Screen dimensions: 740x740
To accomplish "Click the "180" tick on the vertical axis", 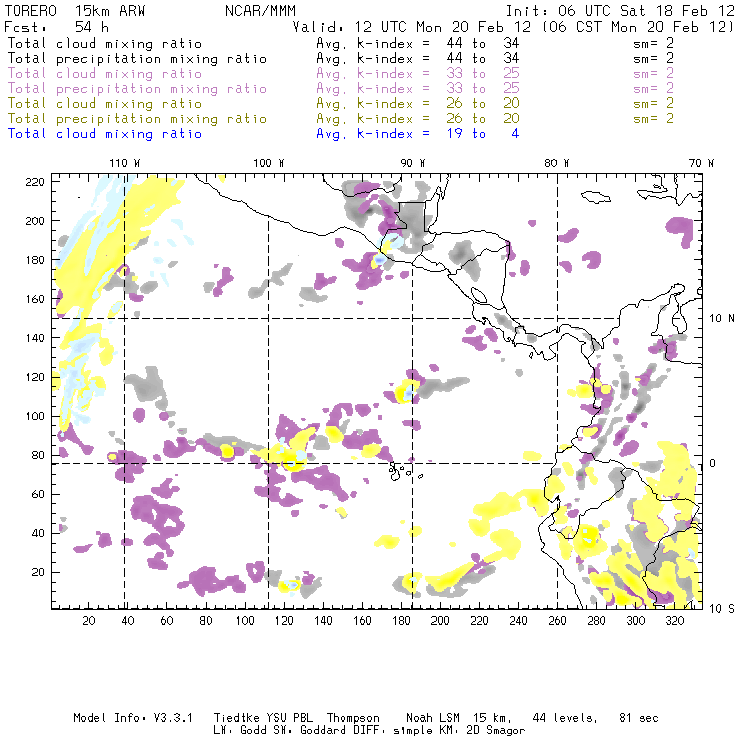I will [x=35, y=260].
